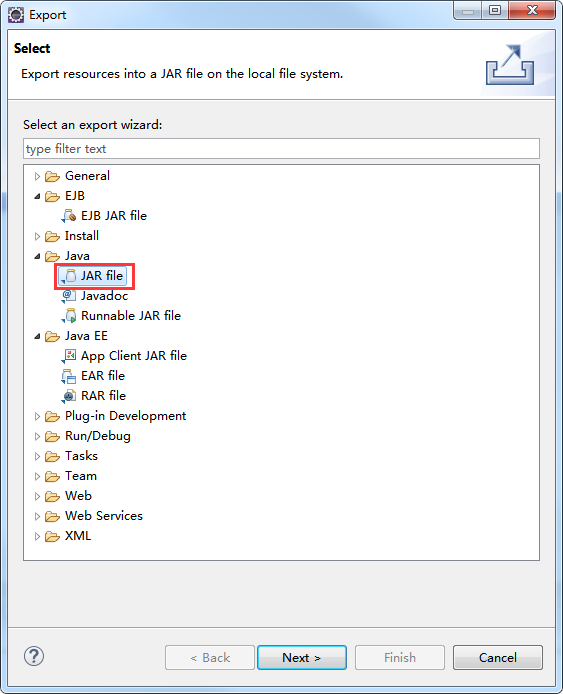Click the Web folder icon
The width and height of the screenshot is (563, 694).
[52, 496]
